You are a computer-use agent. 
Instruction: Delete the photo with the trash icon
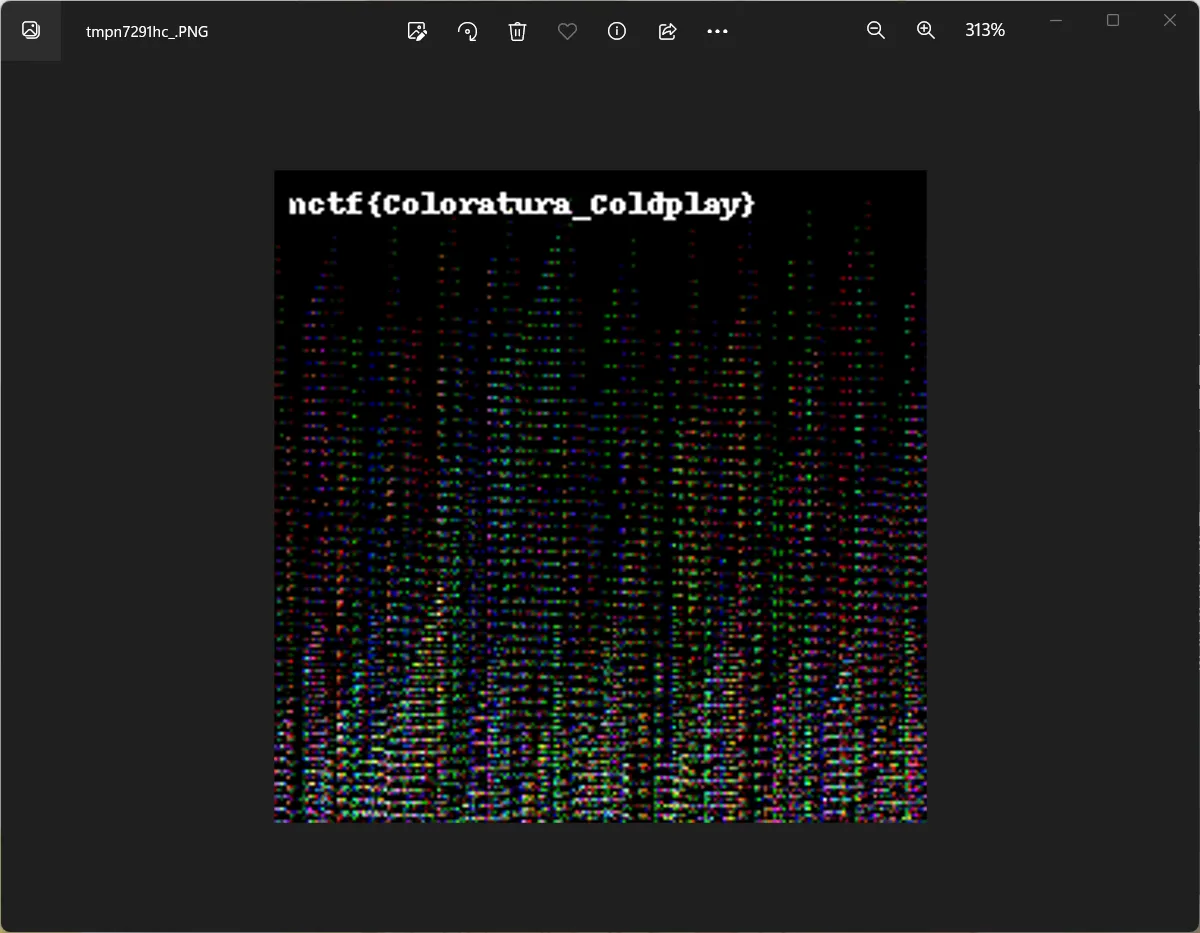517,31
